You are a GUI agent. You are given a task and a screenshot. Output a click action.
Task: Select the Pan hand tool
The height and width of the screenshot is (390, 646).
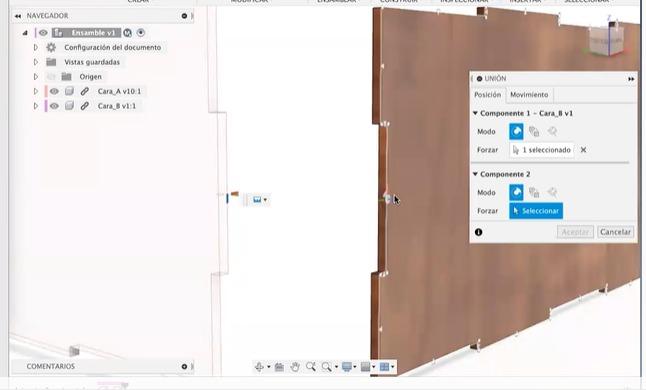pyautogui.click(x=295, y=367)
